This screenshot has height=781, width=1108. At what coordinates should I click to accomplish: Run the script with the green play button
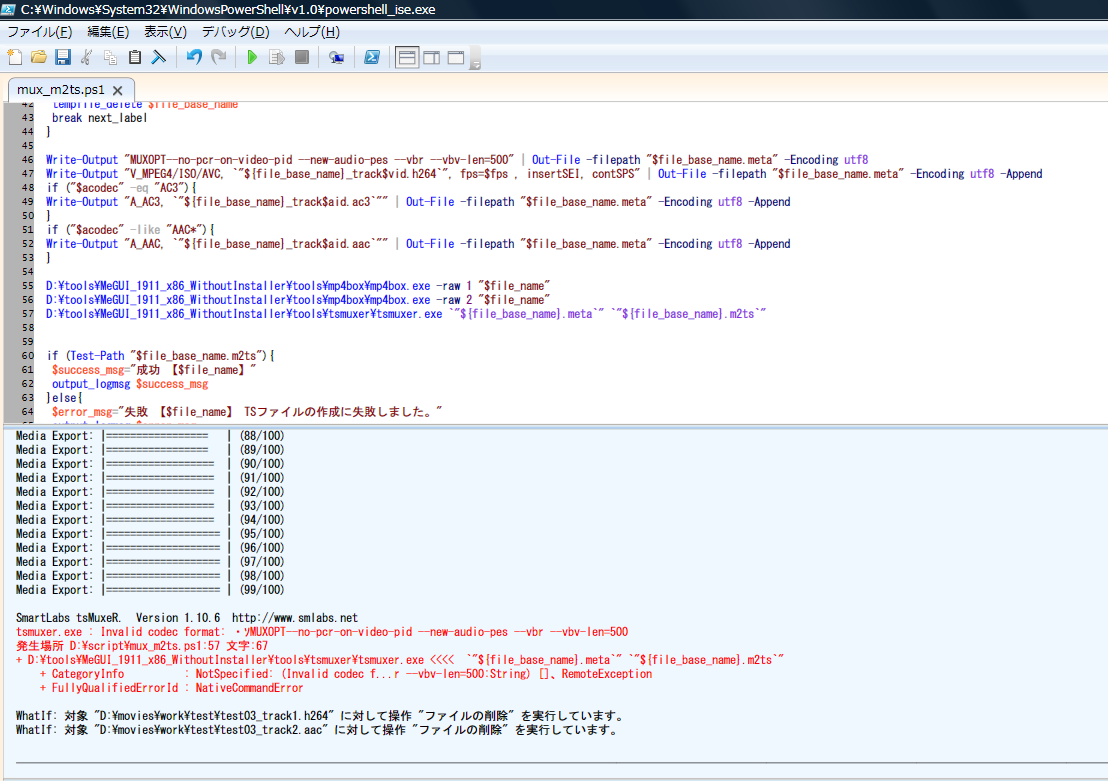click(x=252, y=57)
